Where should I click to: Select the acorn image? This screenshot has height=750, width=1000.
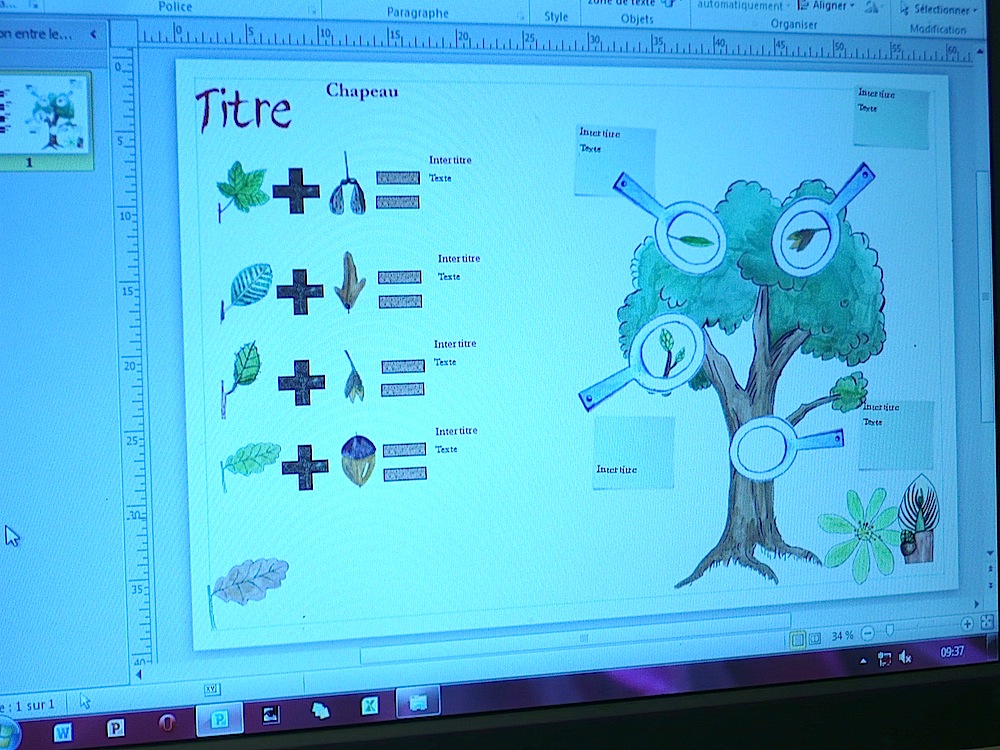[358, 460]
